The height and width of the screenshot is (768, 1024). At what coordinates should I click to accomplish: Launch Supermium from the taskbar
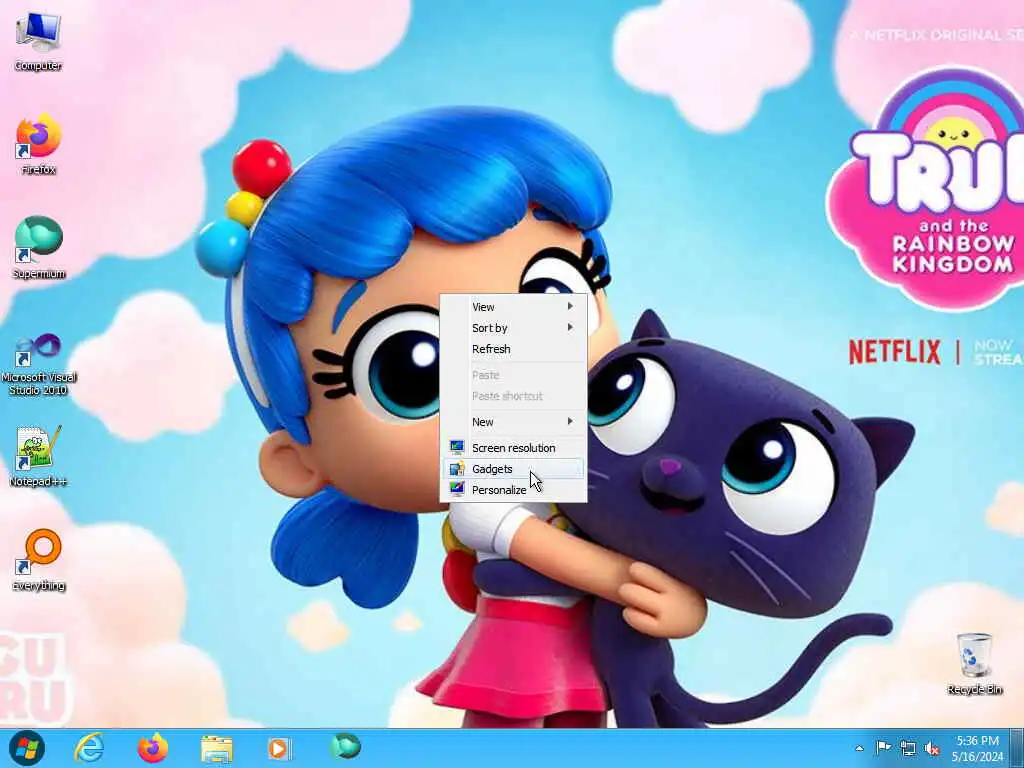coord(345,746)
